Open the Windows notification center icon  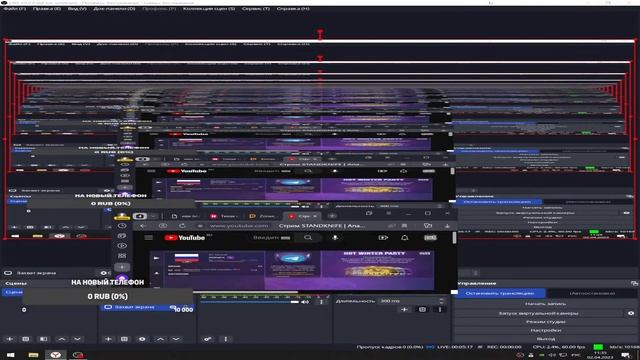(x=625, y=355)
